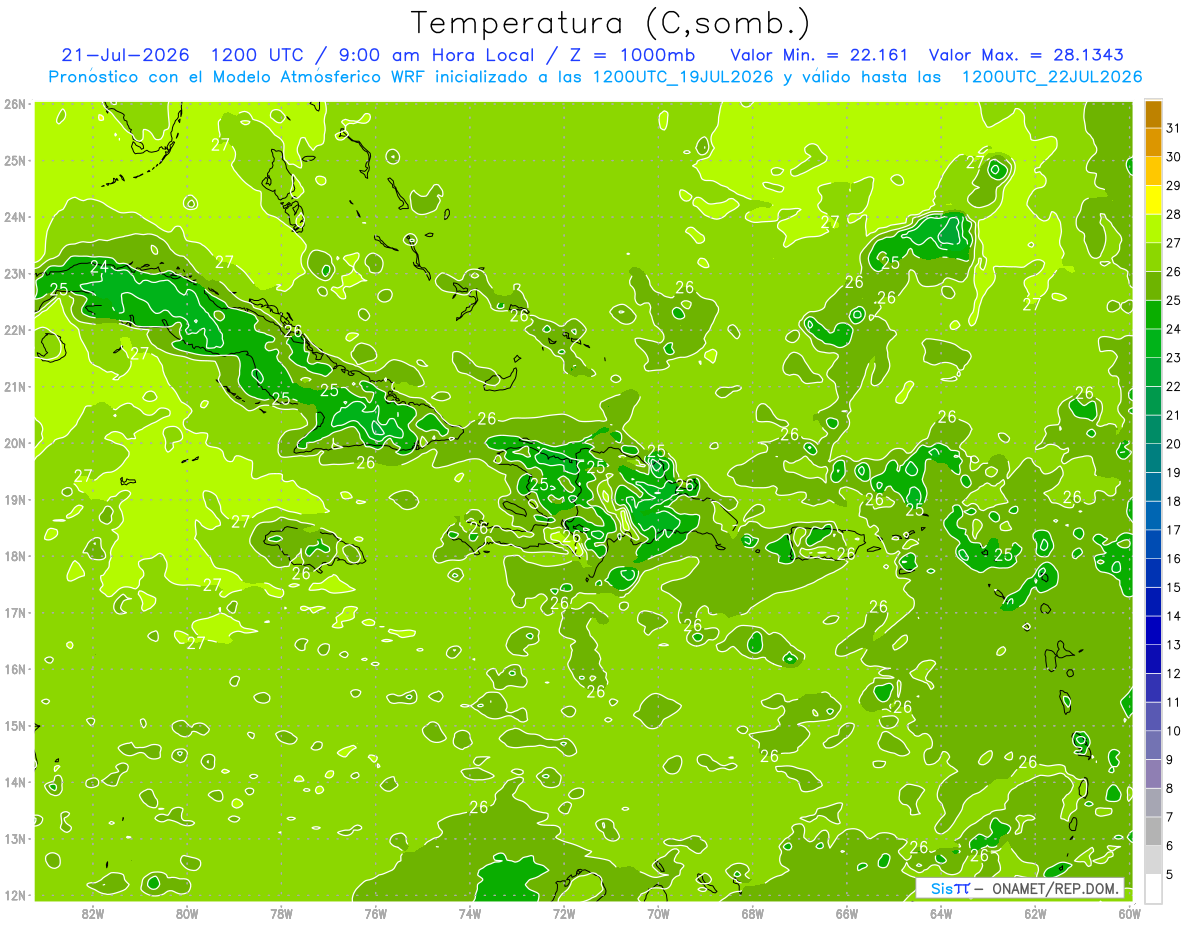Screen dimensions: 1200x927
Task: Click the green legend swatch between 24 and 25
Action: coord(1153,315)
